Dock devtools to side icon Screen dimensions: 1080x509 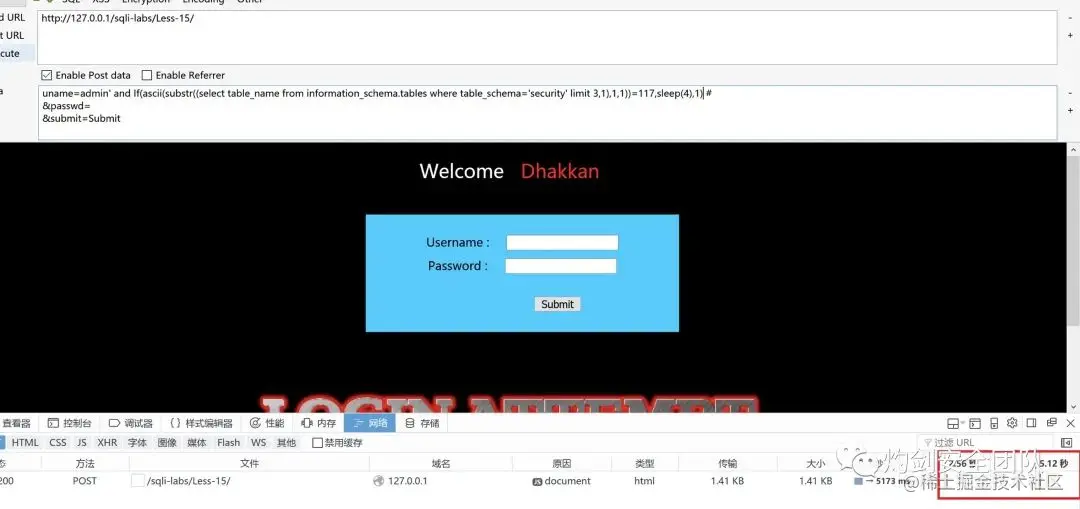click(x=1031, y=423)
